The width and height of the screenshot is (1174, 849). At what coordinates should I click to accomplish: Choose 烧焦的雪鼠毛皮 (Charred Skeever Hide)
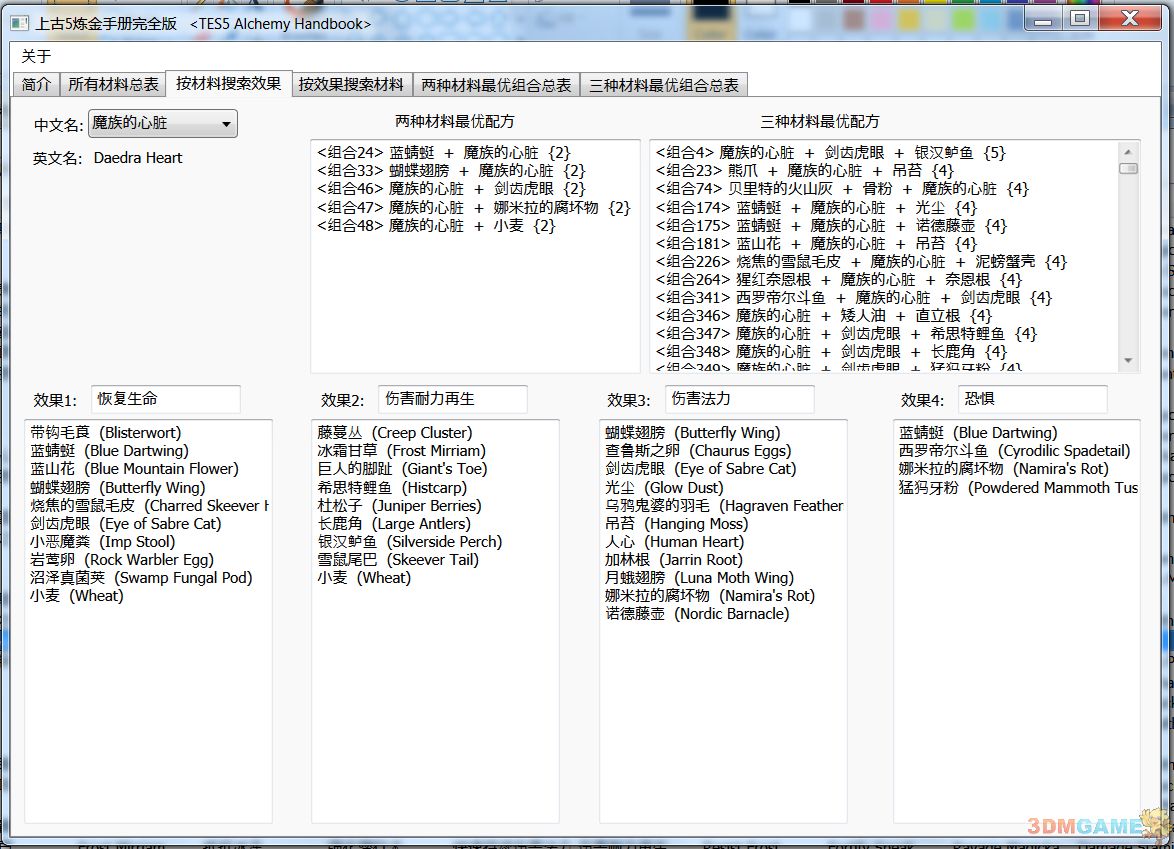tap(150, 505)
